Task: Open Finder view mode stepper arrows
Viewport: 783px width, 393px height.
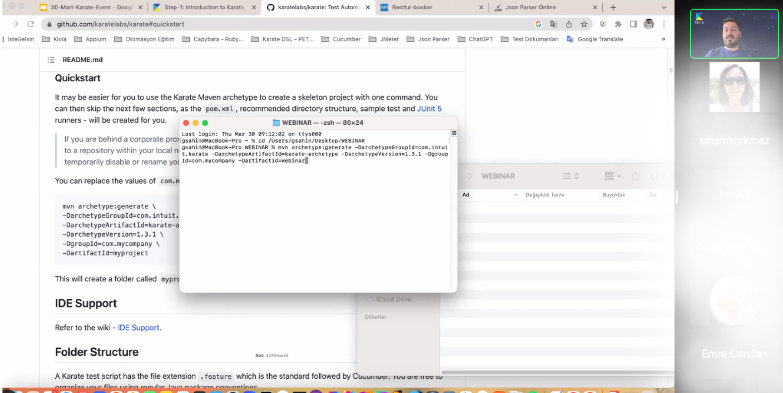Action: [x=576, y=176]
